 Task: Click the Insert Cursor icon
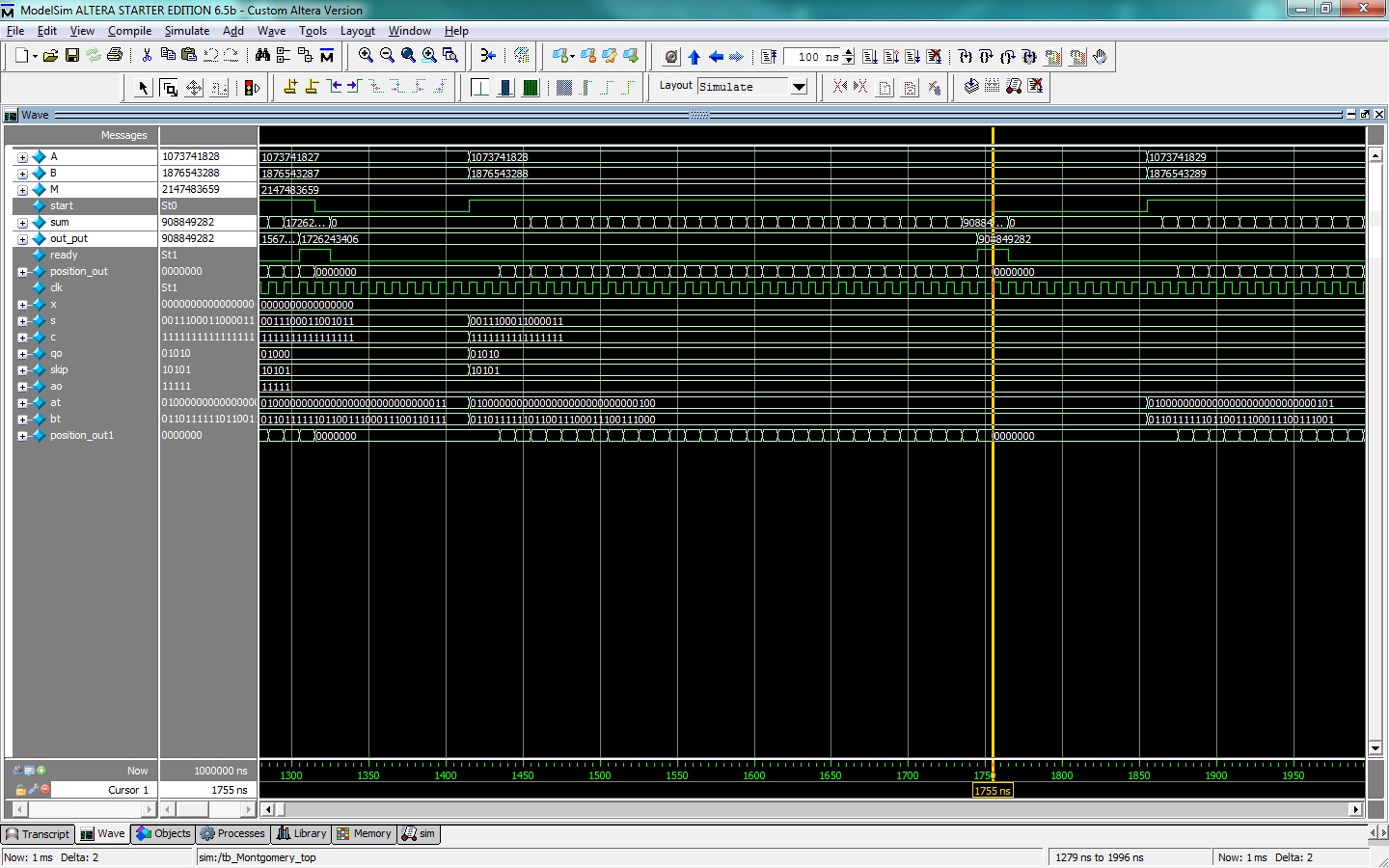coord(290,87)
